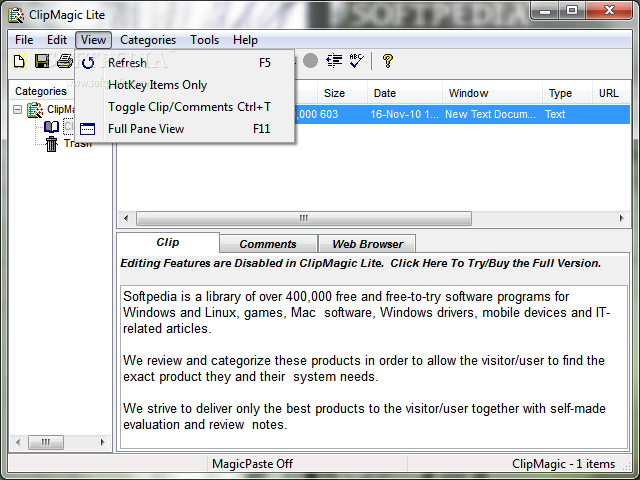Click the Print toolbar icon
This screenshot has width=640, height=480.
coord(64,61)
